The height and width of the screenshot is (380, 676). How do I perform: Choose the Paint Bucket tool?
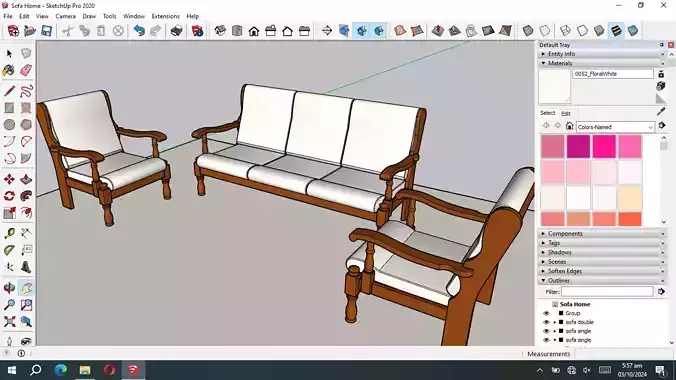[x=9, y=70]
